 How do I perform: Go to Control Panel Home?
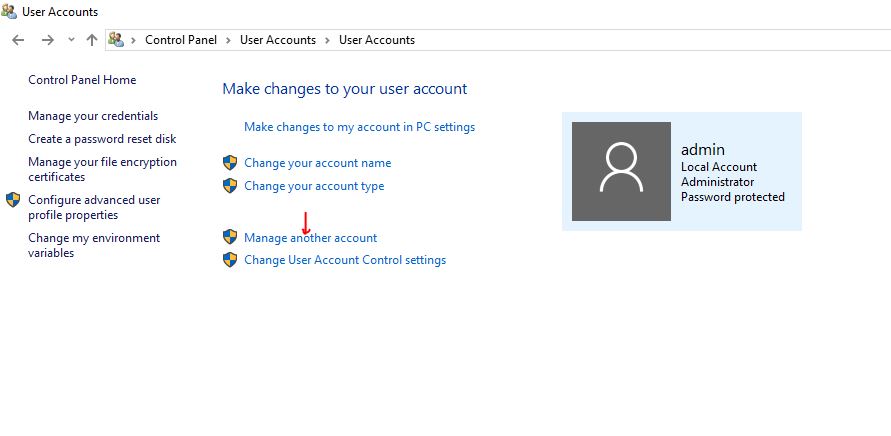(82, 80)
